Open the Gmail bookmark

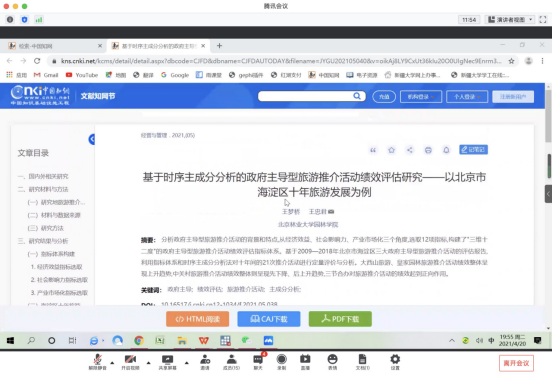(46, 75)
